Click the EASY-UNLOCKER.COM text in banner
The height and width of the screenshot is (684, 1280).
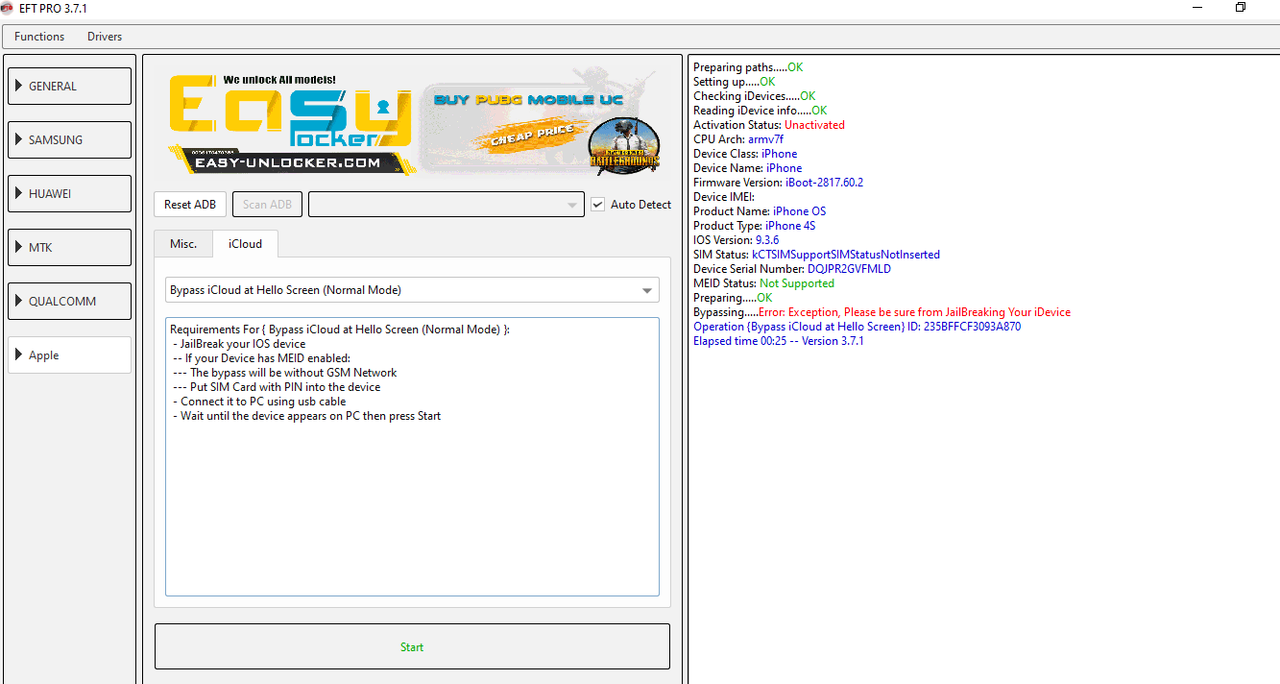[288, 163]
